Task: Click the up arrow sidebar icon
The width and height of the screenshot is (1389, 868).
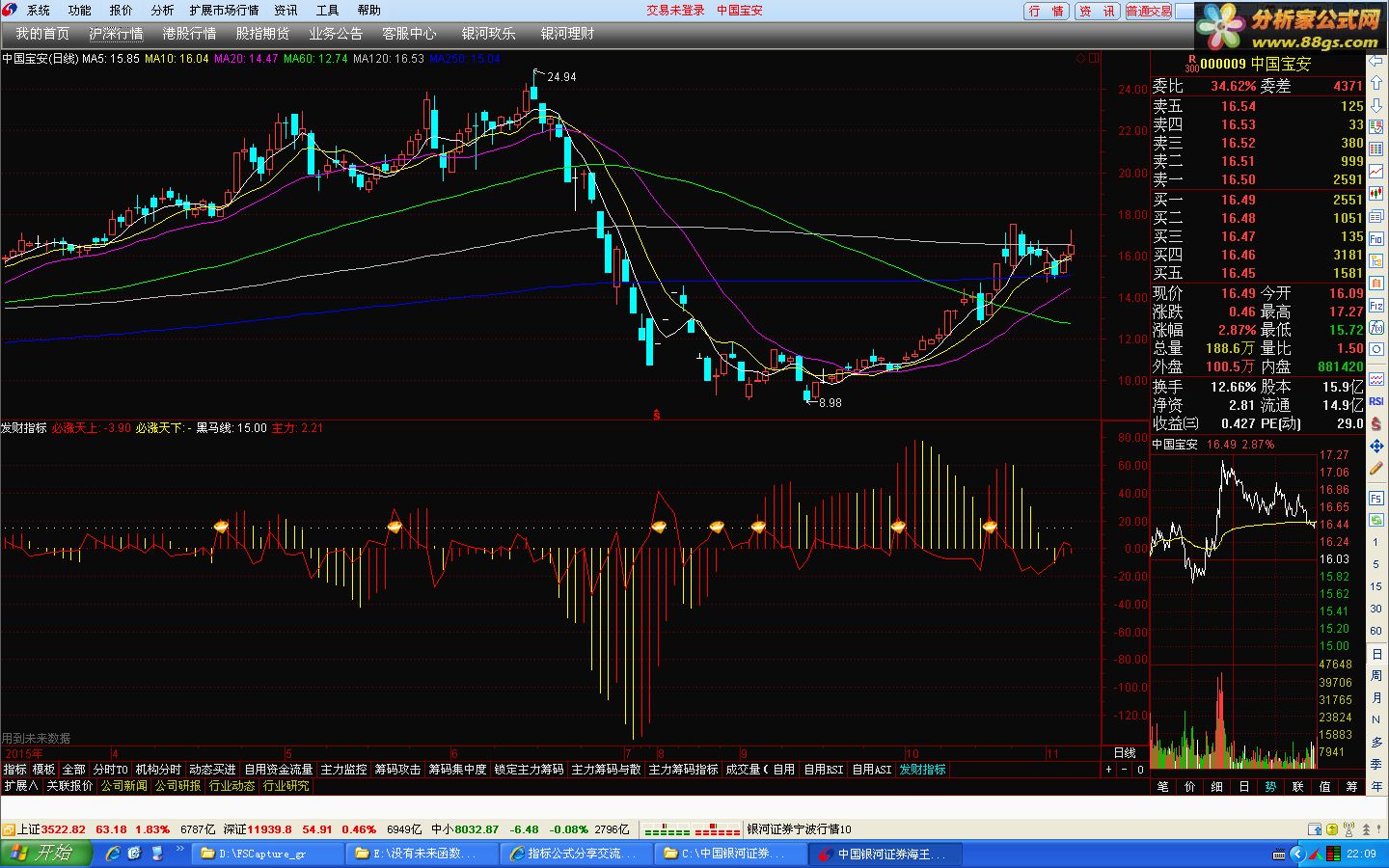Action: [x=1376, y=83]
